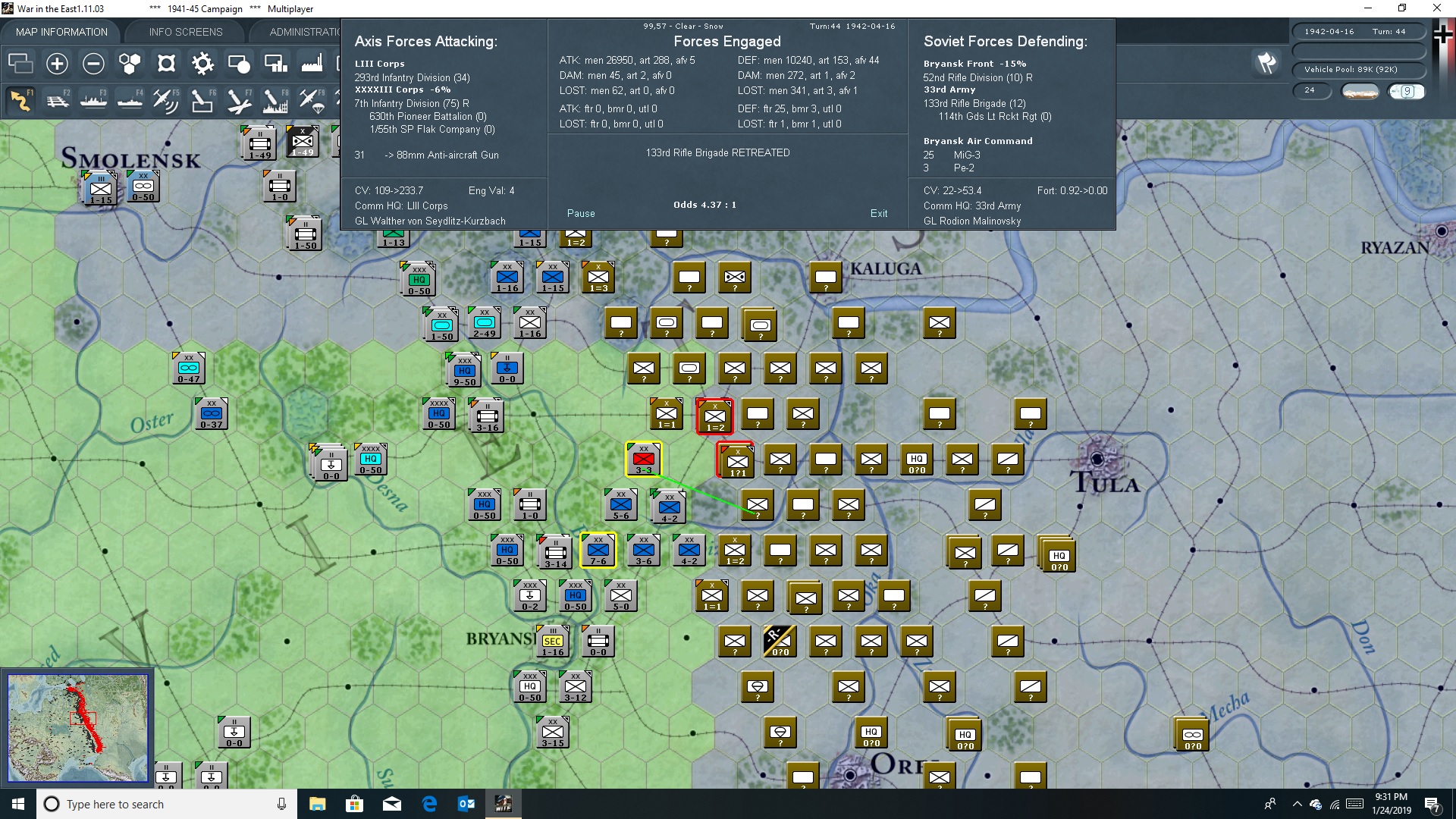The height and width of the screenshot is (819, 1456).
Task: Activate F3 naval transport mode
Action: [x=94, y=100]
